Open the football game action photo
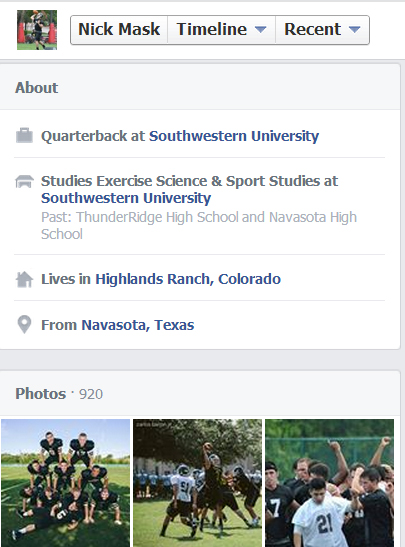The image size is (405, 547). coord(197,483)
